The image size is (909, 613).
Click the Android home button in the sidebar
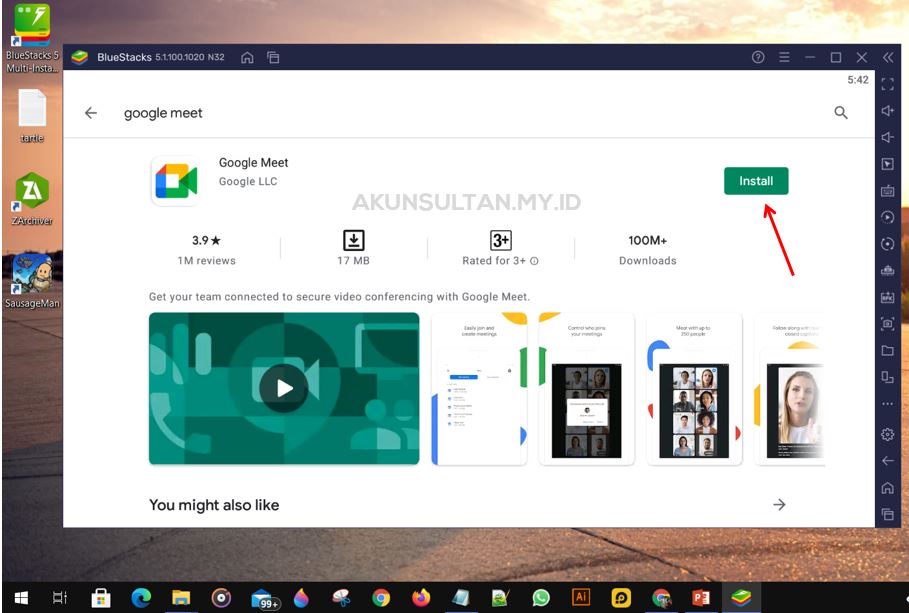pos(888,488)
